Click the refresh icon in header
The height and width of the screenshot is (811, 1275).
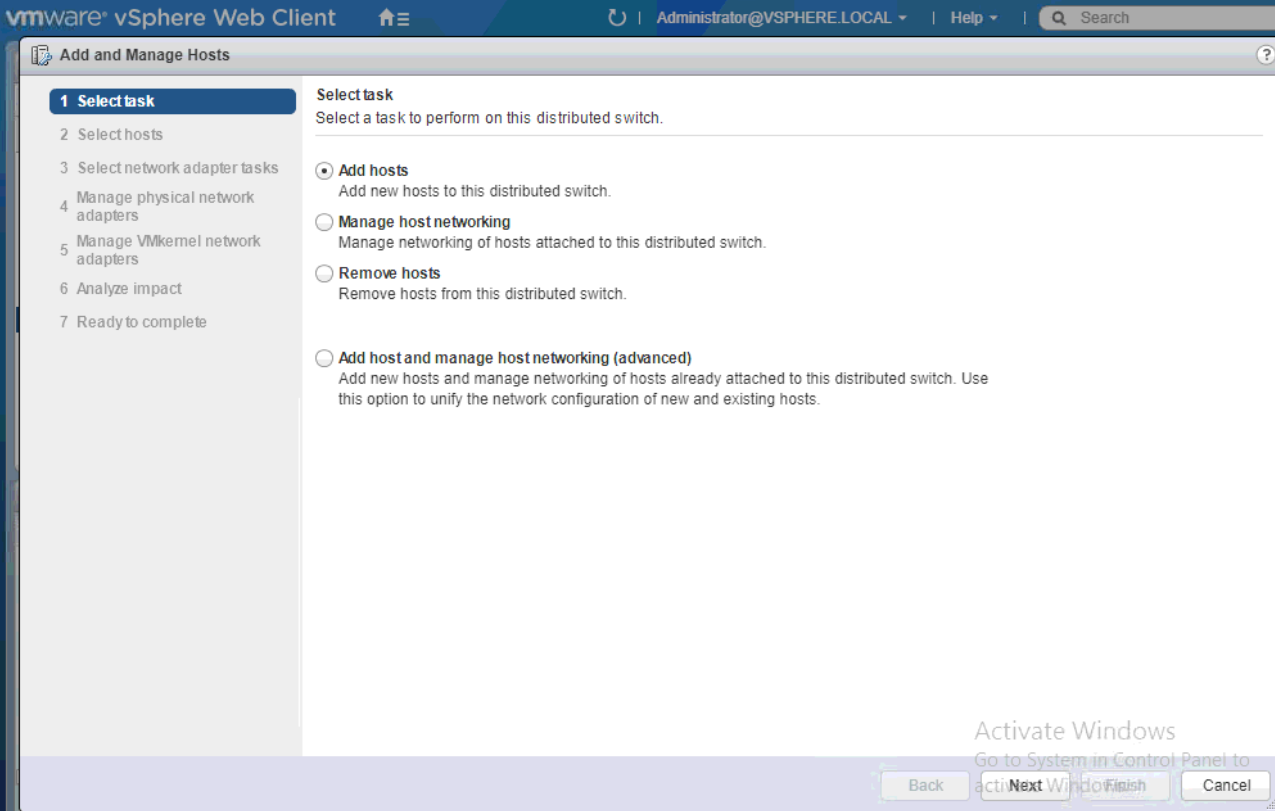coord(617,18)
